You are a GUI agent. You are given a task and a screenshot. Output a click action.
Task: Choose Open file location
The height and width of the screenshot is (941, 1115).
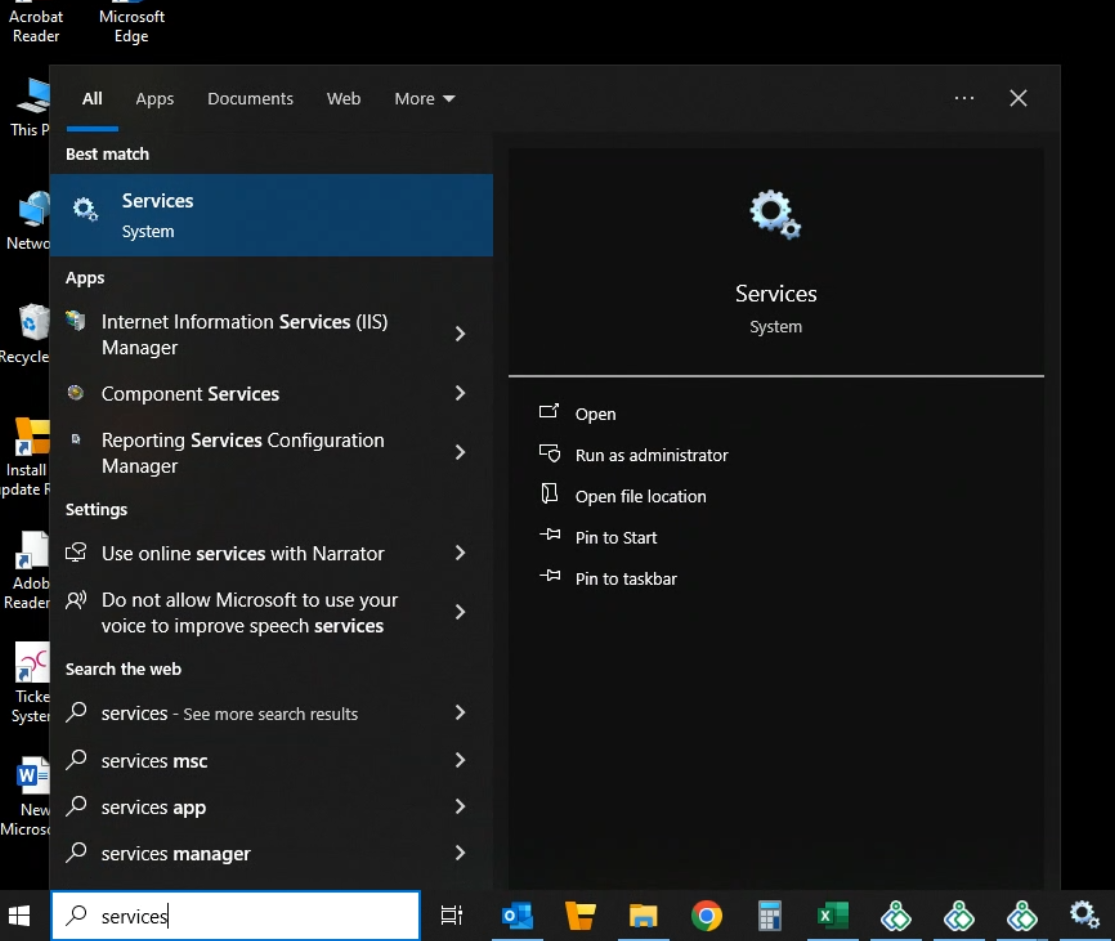640,496
